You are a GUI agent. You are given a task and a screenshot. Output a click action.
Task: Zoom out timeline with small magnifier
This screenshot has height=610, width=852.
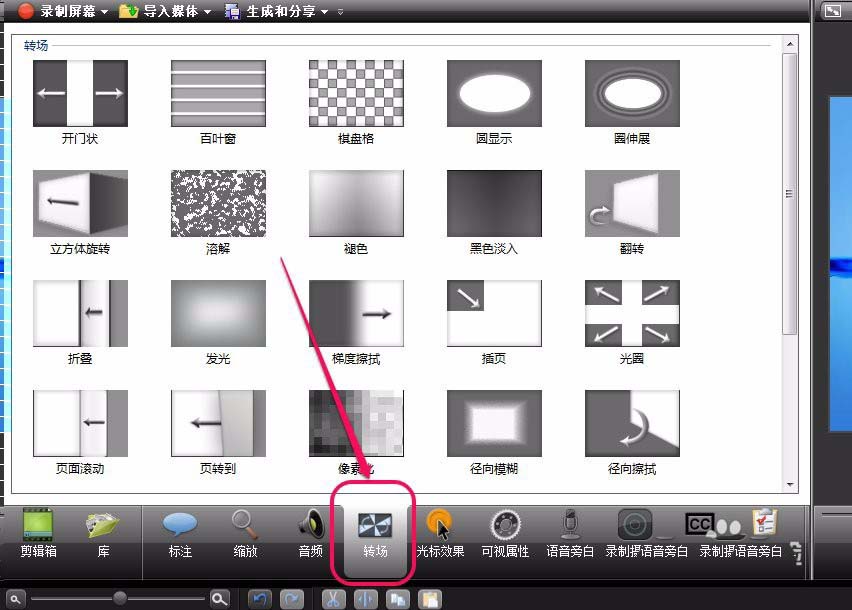click(15, 599)
